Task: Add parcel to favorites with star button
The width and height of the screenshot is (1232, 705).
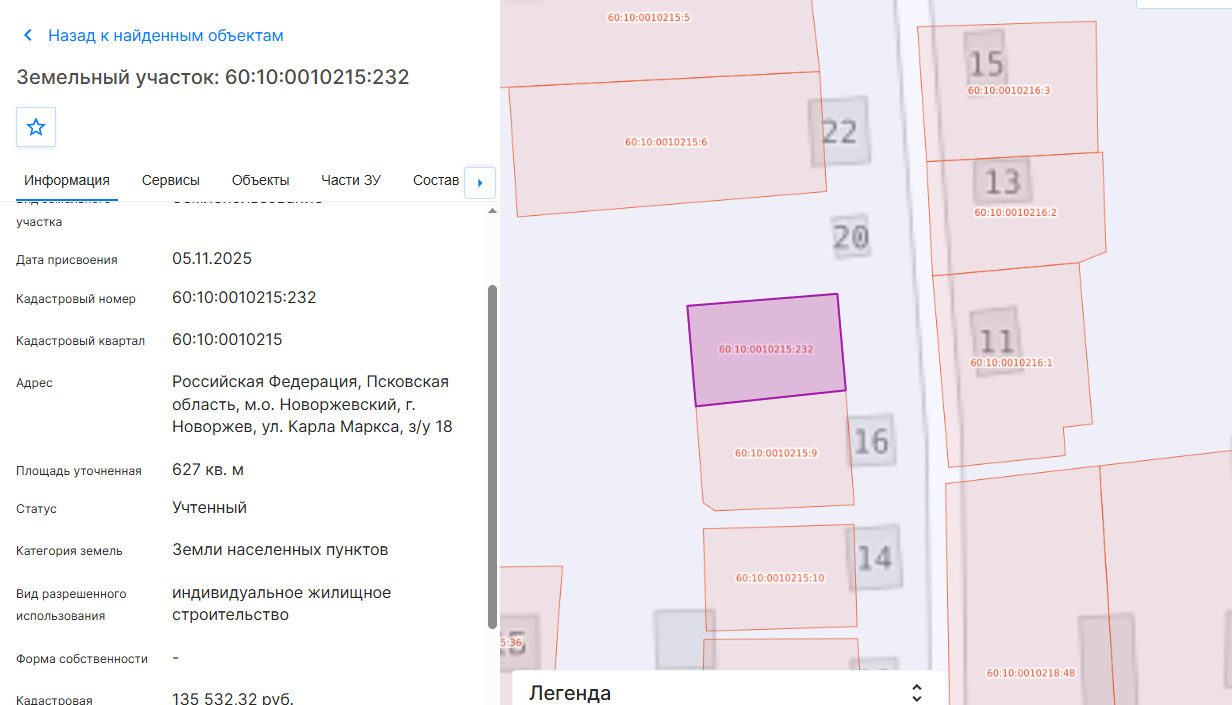Action: [36, 127]
